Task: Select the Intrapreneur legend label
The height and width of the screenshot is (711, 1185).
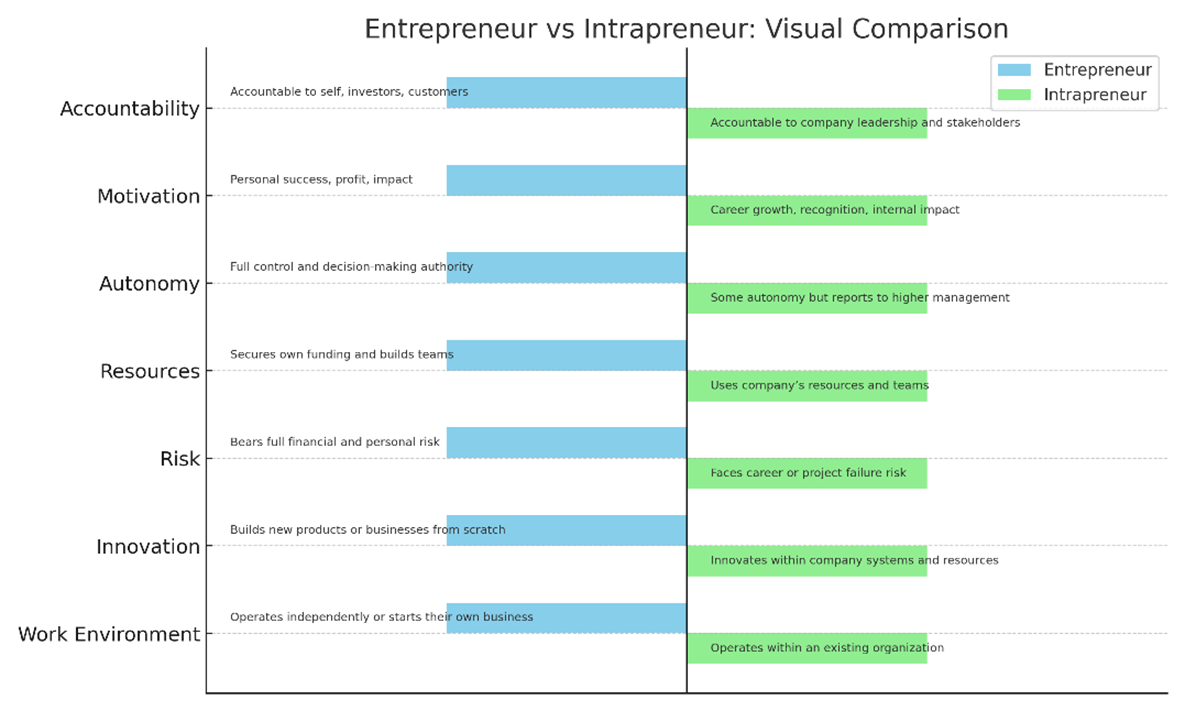Action: coord(1095,96)
